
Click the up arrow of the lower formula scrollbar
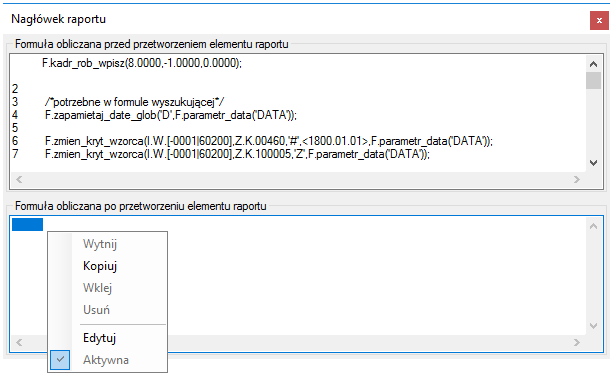[x=593, y=226]
